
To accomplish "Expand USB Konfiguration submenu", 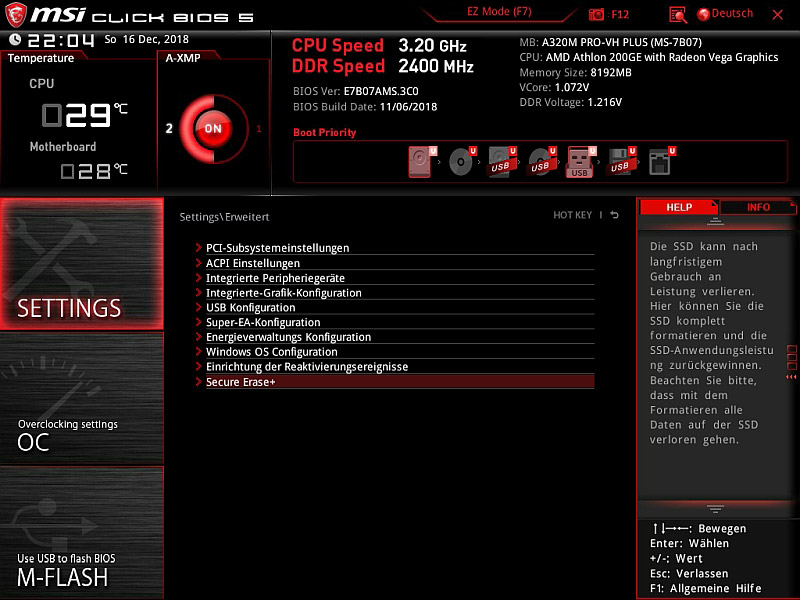I will point(395,308).
